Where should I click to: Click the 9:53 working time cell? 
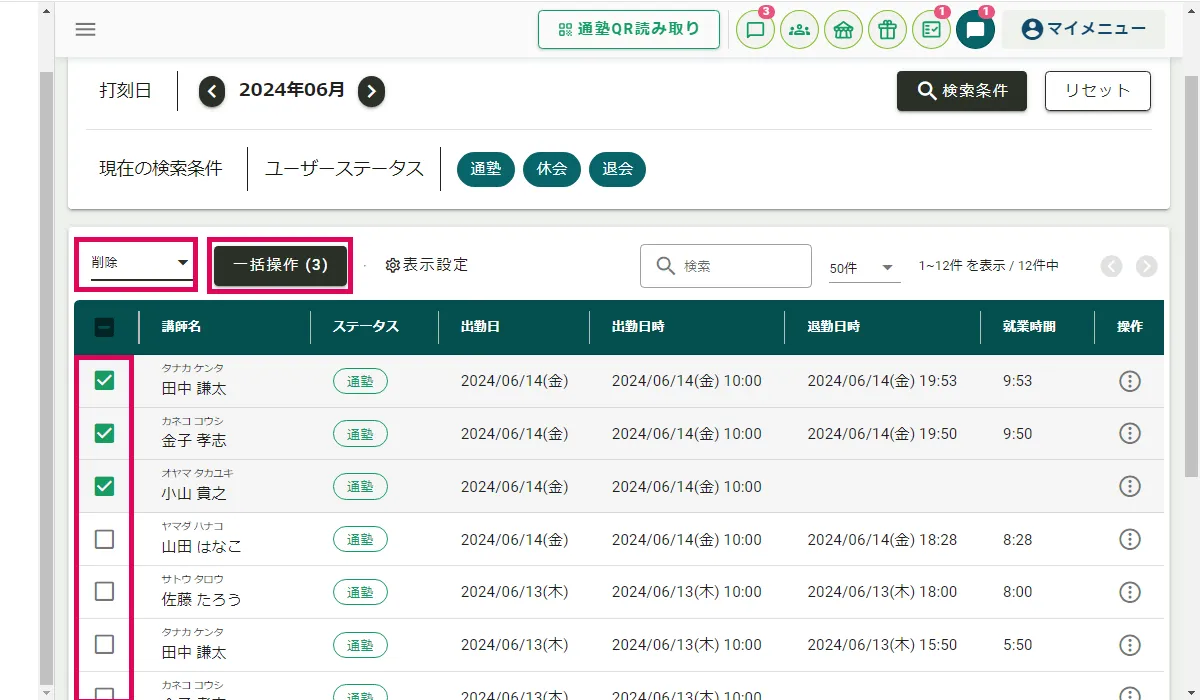[x=1017, y=381]
